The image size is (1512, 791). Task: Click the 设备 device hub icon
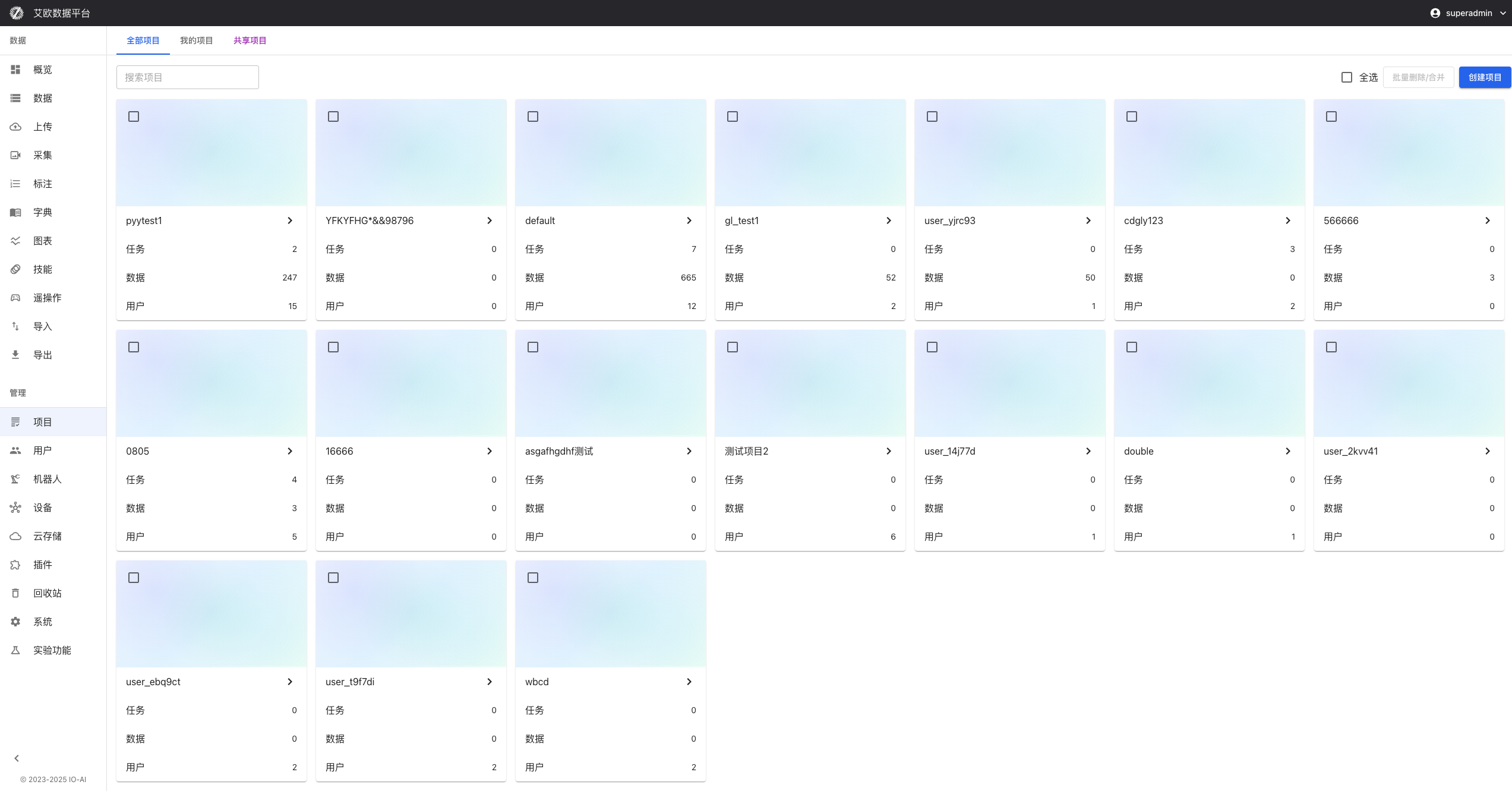(15, 508)
